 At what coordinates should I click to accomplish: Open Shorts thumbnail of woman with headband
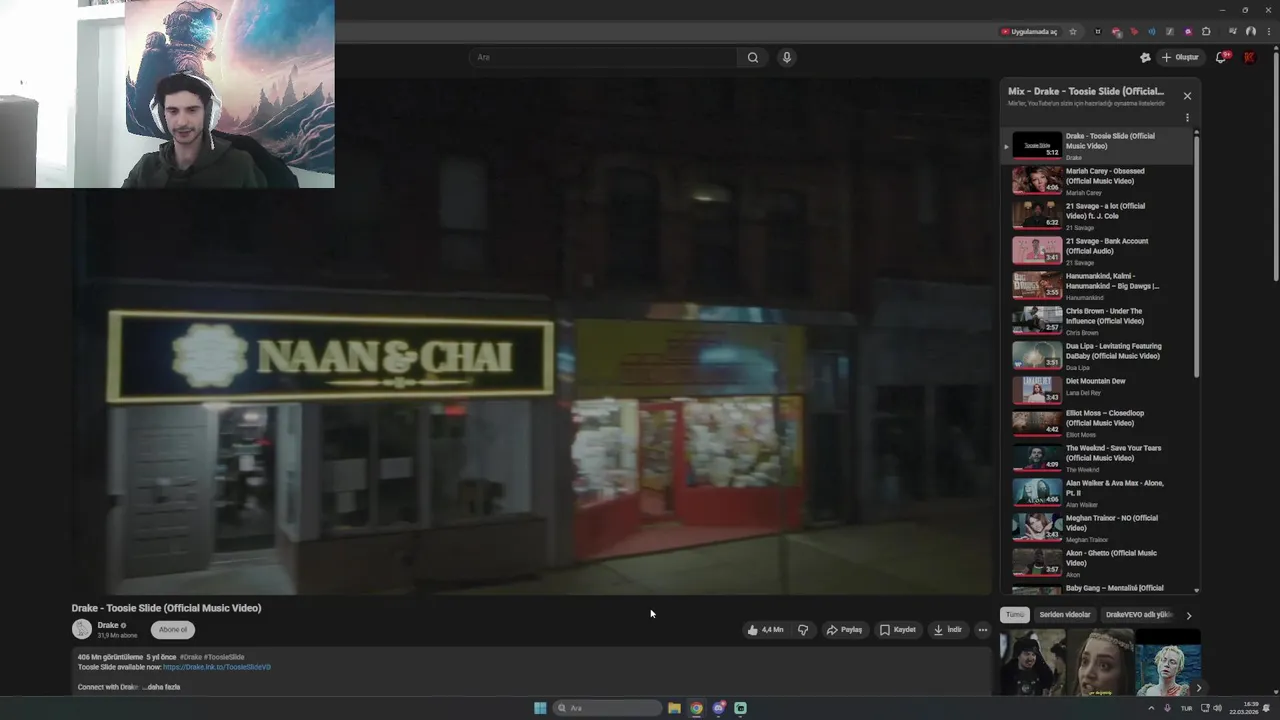(x=1100, y=662)
